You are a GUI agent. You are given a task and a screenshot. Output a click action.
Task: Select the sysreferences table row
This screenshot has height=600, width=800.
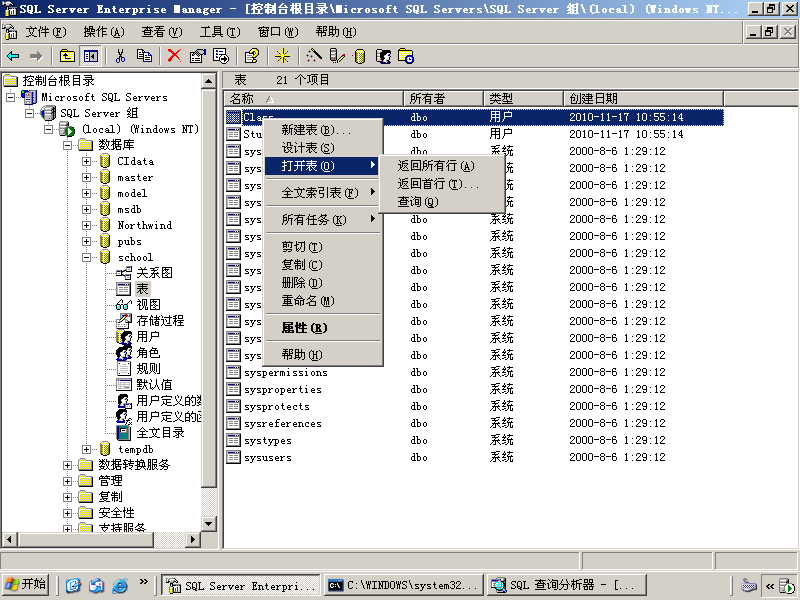(474, 423)
